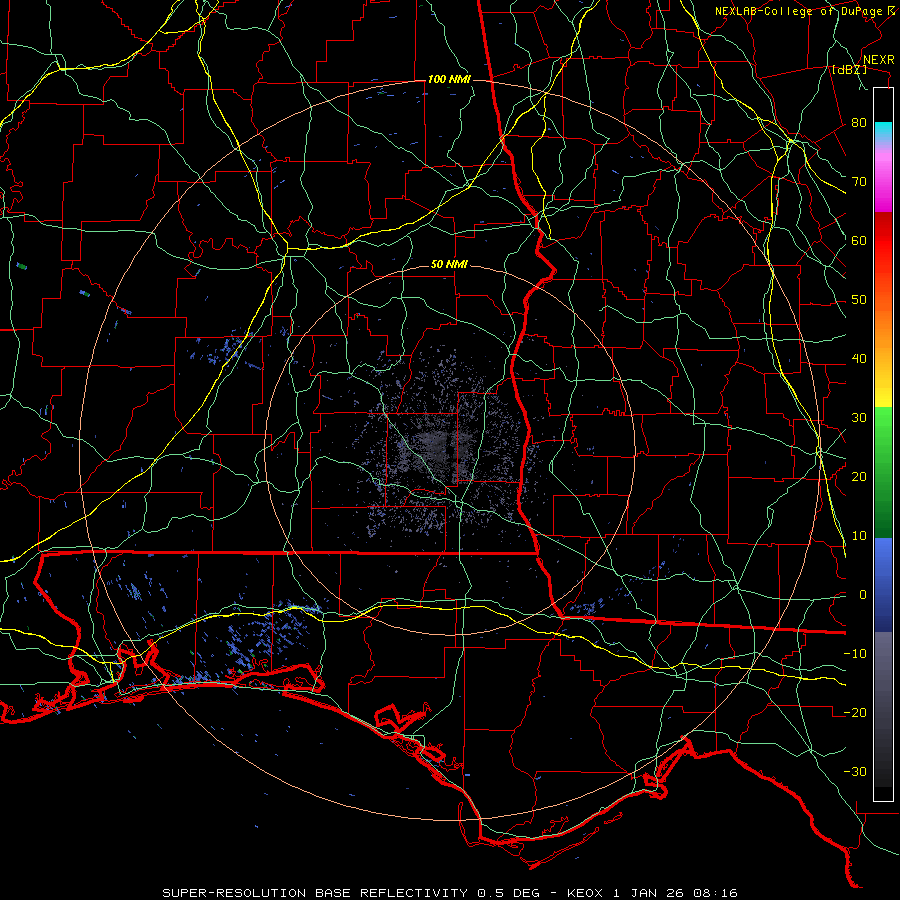900x900 pixels.
Task: Select the 20 dBZ scale label
Action: coord(859,476)
